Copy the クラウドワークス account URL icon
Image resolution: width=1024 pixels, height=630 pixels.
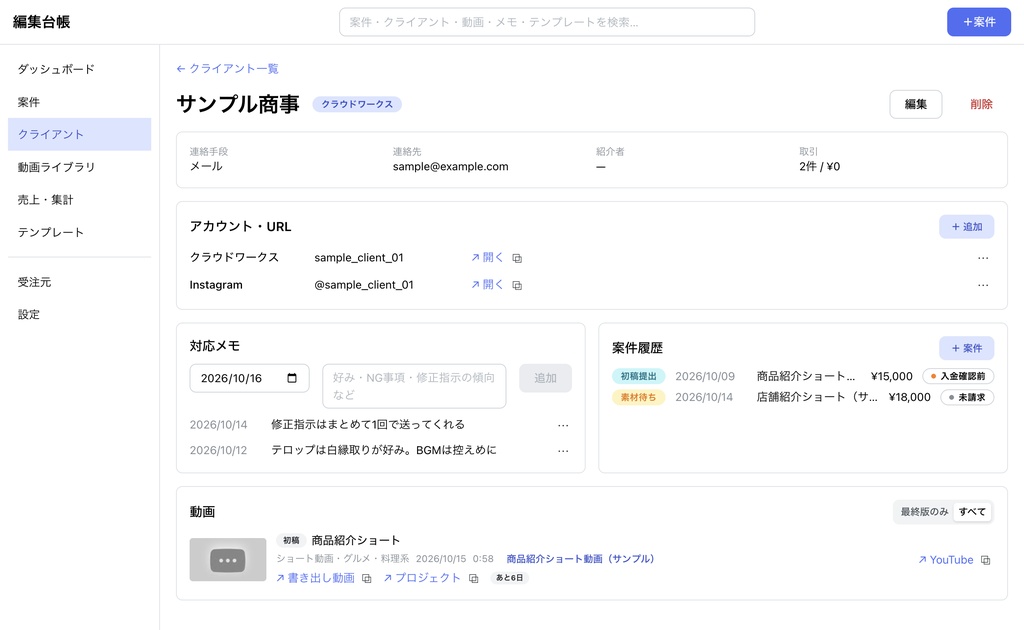[x=517, y=258]
